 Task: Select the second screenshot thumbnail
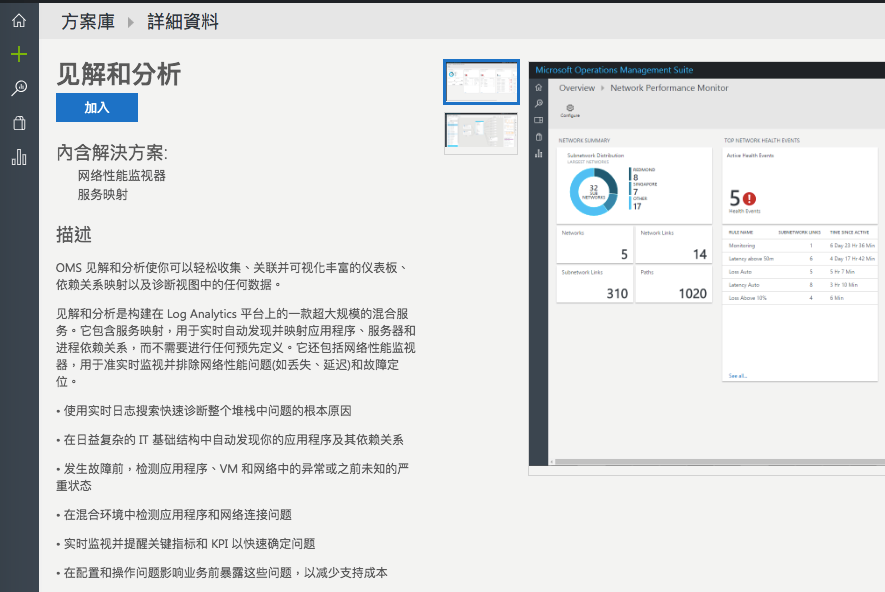click(481, 133)
